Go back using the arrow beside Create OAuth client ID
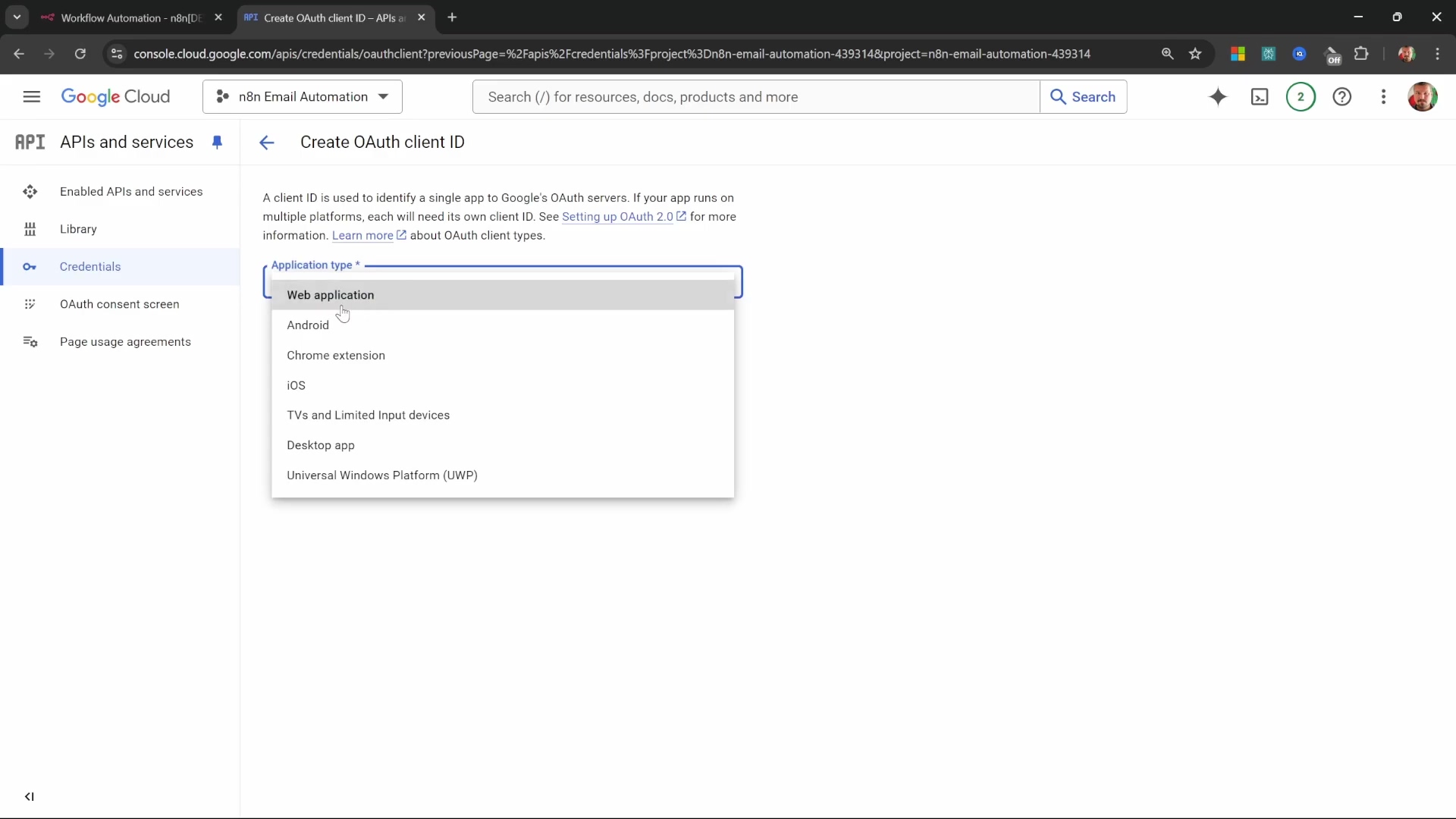The width and height of the screenshot is (1456, 819). (x=266, y=143)
